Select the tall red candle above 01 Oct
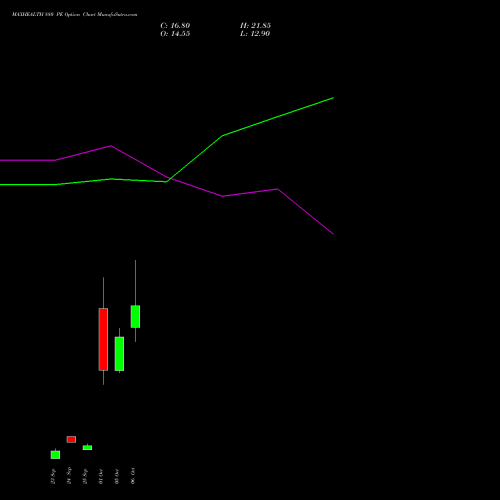The height and width of the screenshot is (500, 500). click(103, 339)
